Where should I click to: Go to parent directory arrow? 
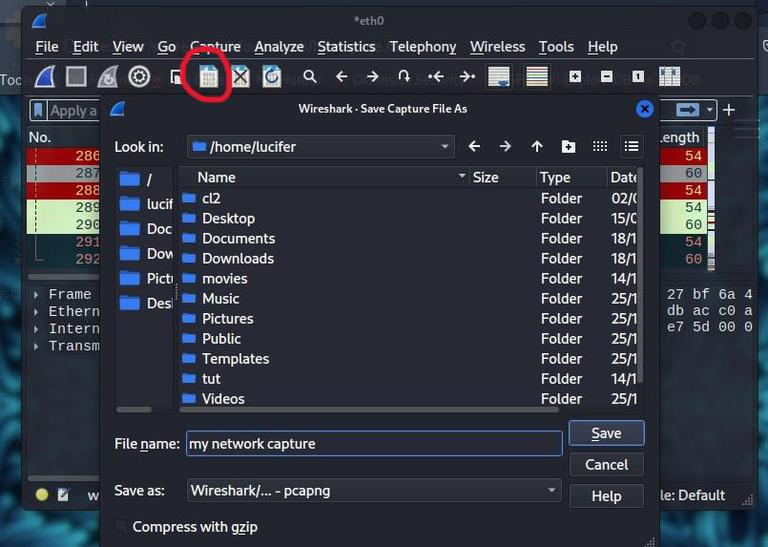pos(537,146)
